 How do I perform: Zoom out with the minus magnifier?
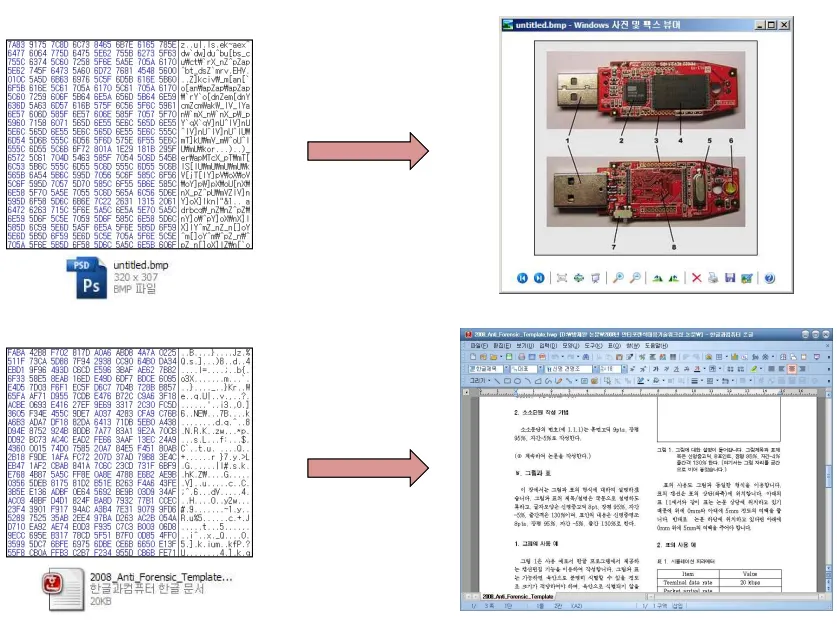coord(635,278)
